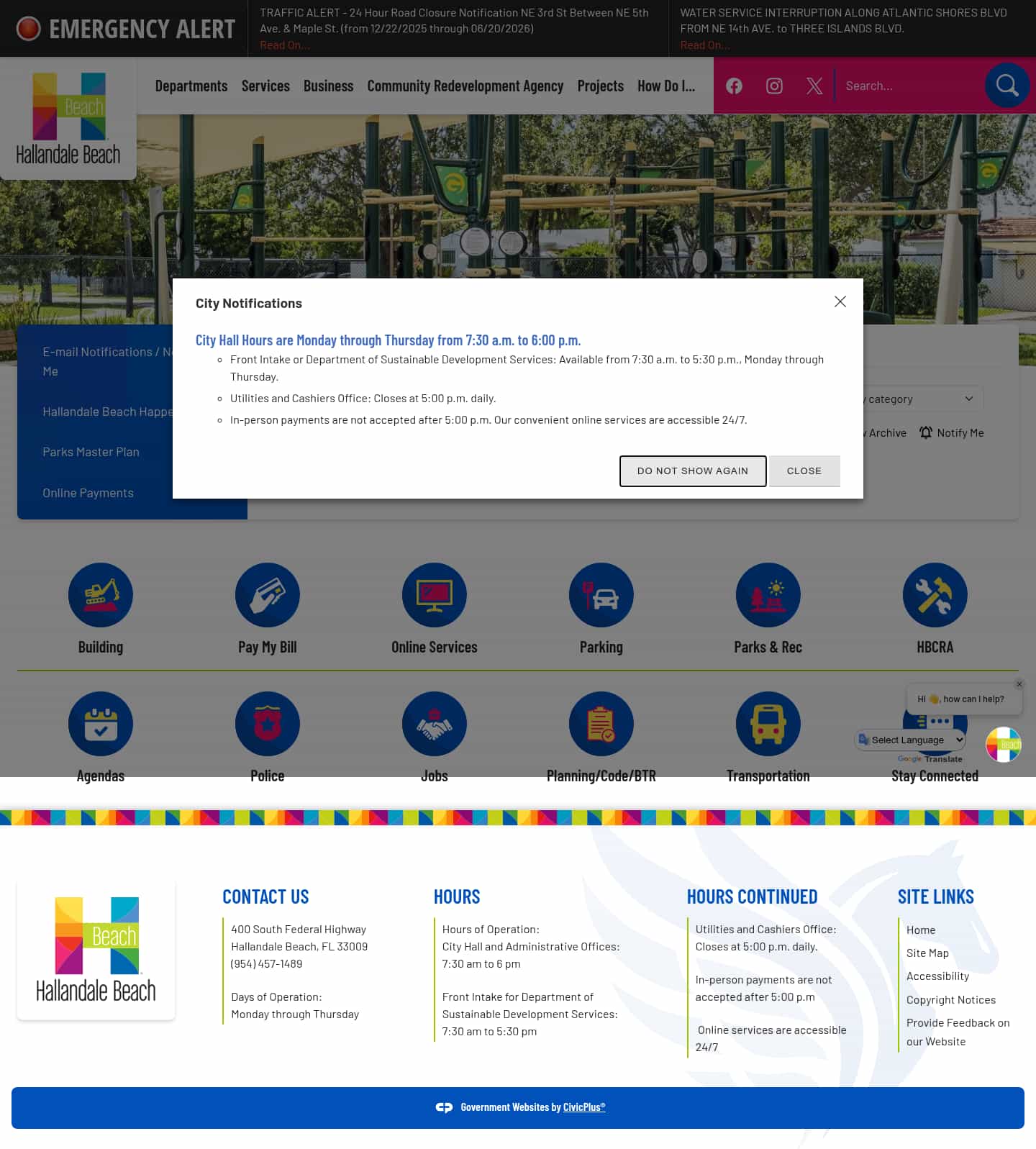Open the HBCRA tools icon
This screenshot has width=1036, height=1149.
pos(935,594)
